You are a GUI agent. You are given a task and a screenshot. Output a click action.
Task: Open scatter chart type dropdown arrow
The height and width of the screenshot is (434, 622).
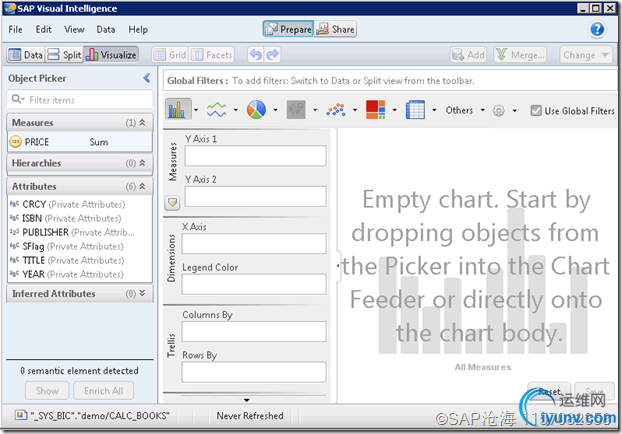tap(355, 110)
